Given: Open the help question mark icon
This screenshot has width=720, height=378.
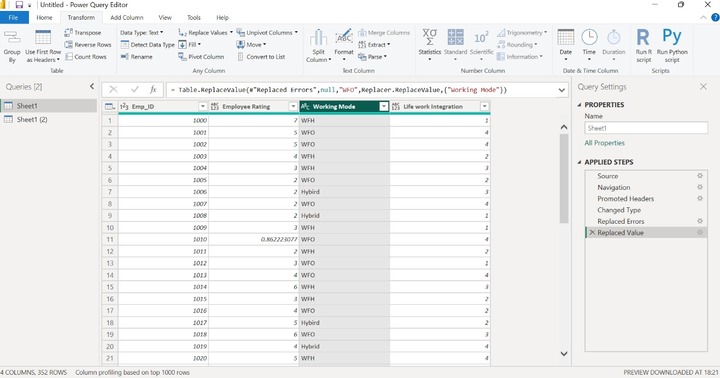Looking at the screenshot, I should coord(715,17).
